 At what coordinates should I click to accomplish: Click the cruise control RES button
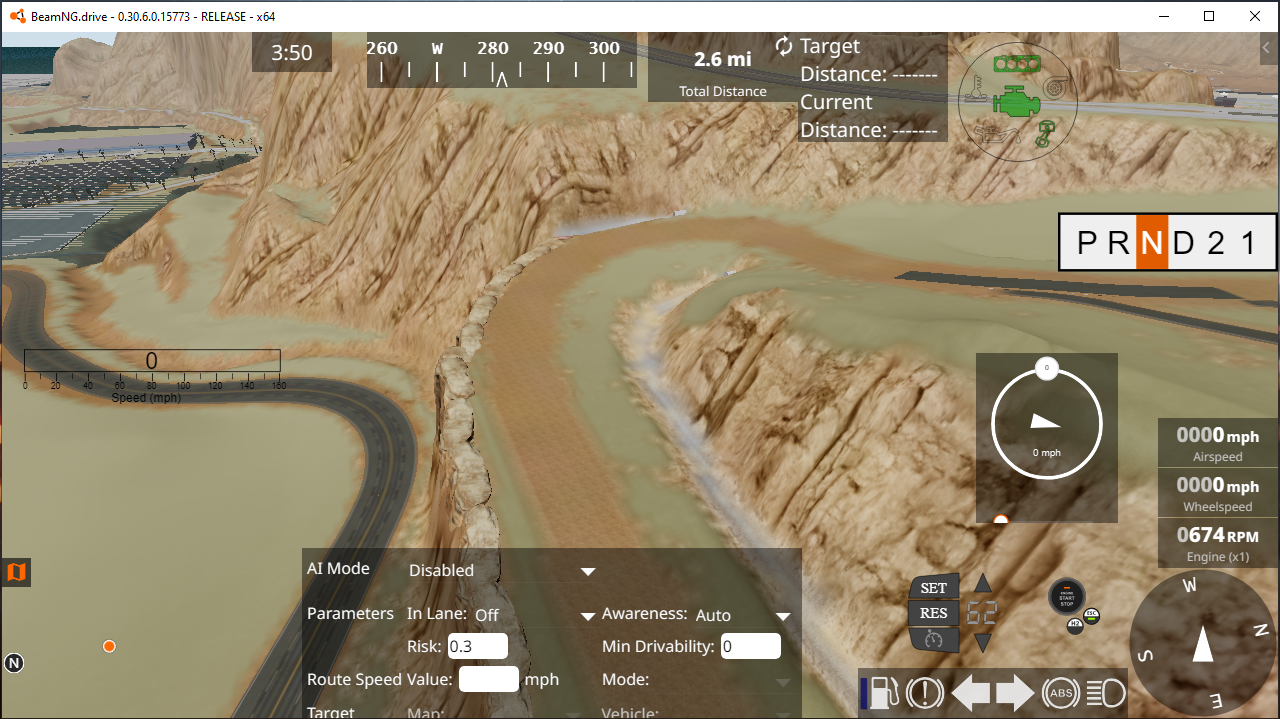[x=933, y=613]
